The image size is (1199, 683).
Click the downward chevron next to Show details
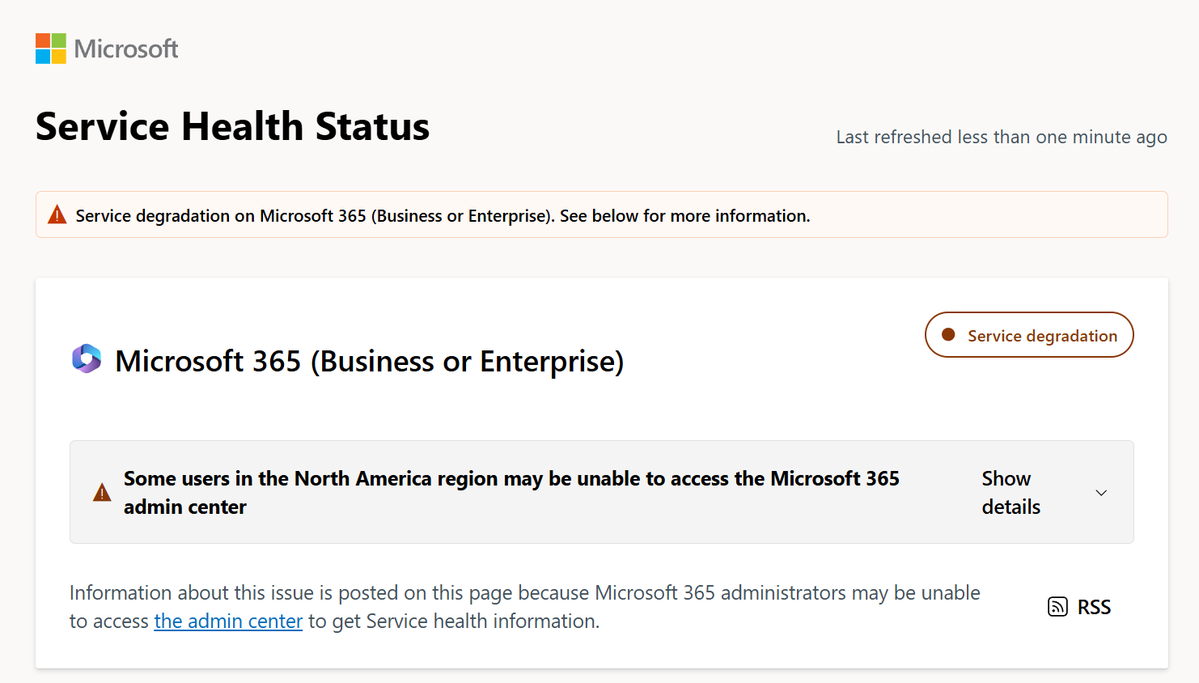1101,493
